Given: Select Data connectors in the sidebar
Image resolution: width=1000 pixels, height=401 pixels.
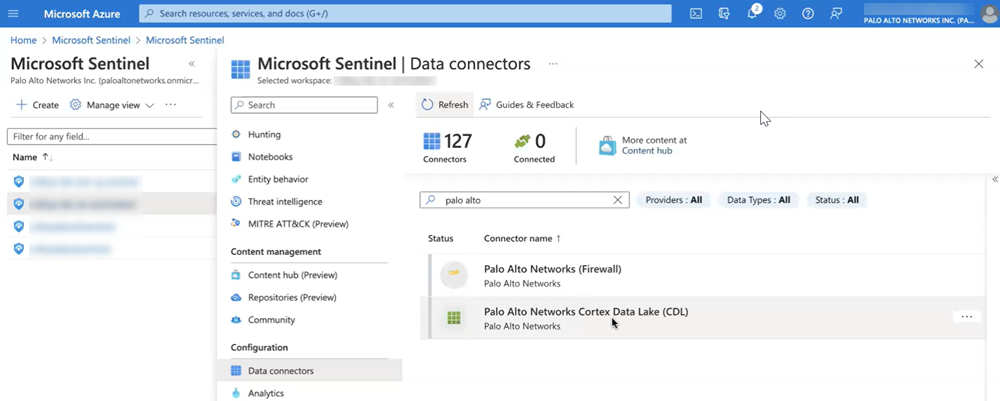Looking at the screenshot, I should point(281,371).
